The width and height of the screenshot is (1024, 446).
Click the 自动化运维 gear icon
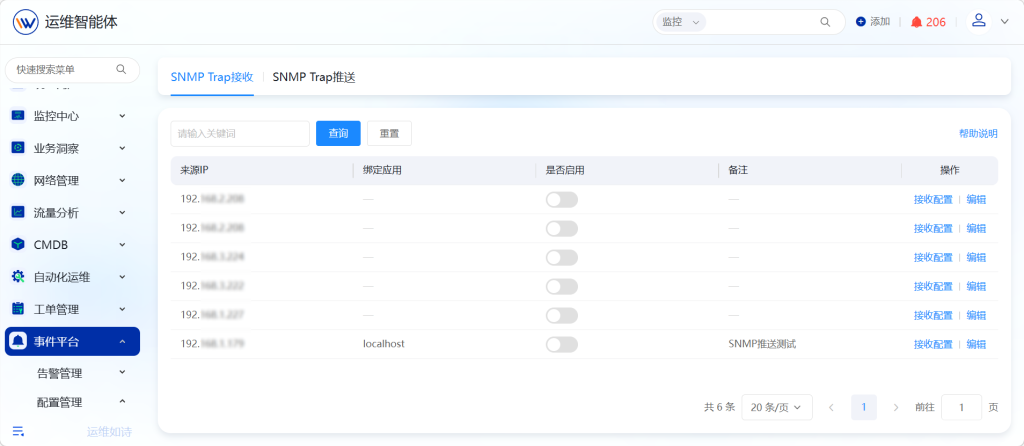18,277
